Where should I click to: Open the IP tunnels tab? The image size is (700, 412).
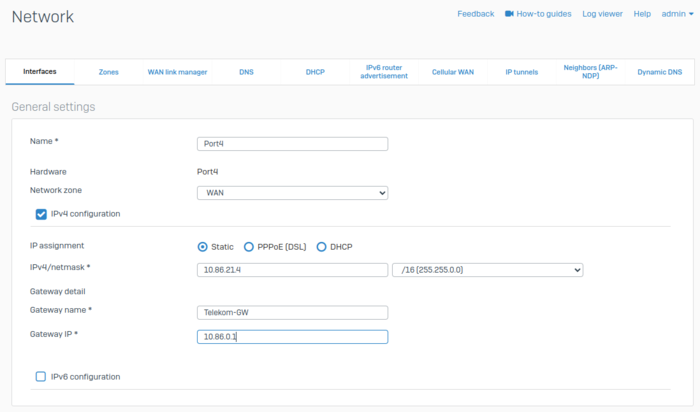click(521, 72)
